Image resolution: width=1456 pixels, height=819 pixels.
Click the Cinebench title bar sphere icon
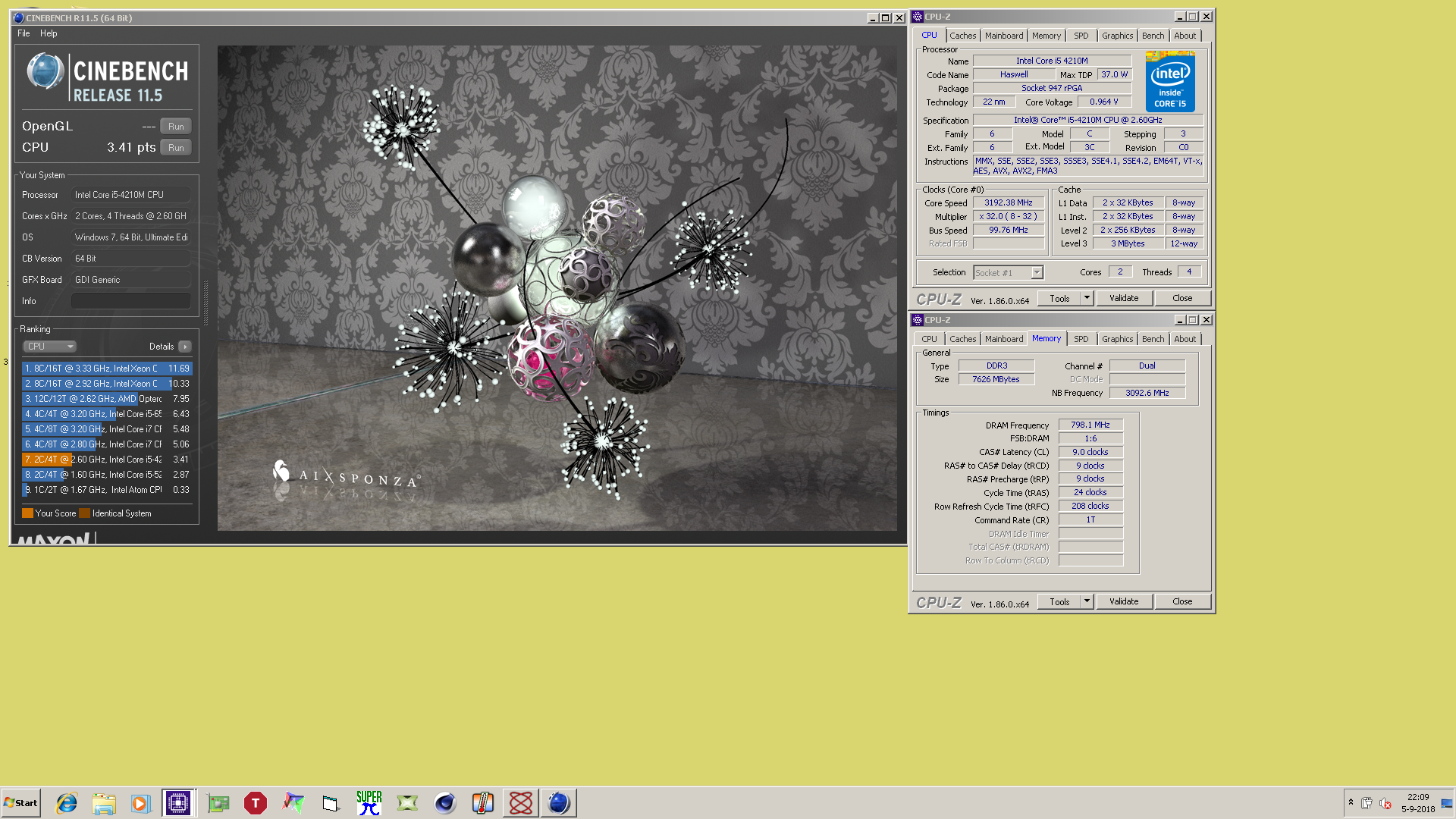pyautogui.click(x=18, y=17)
